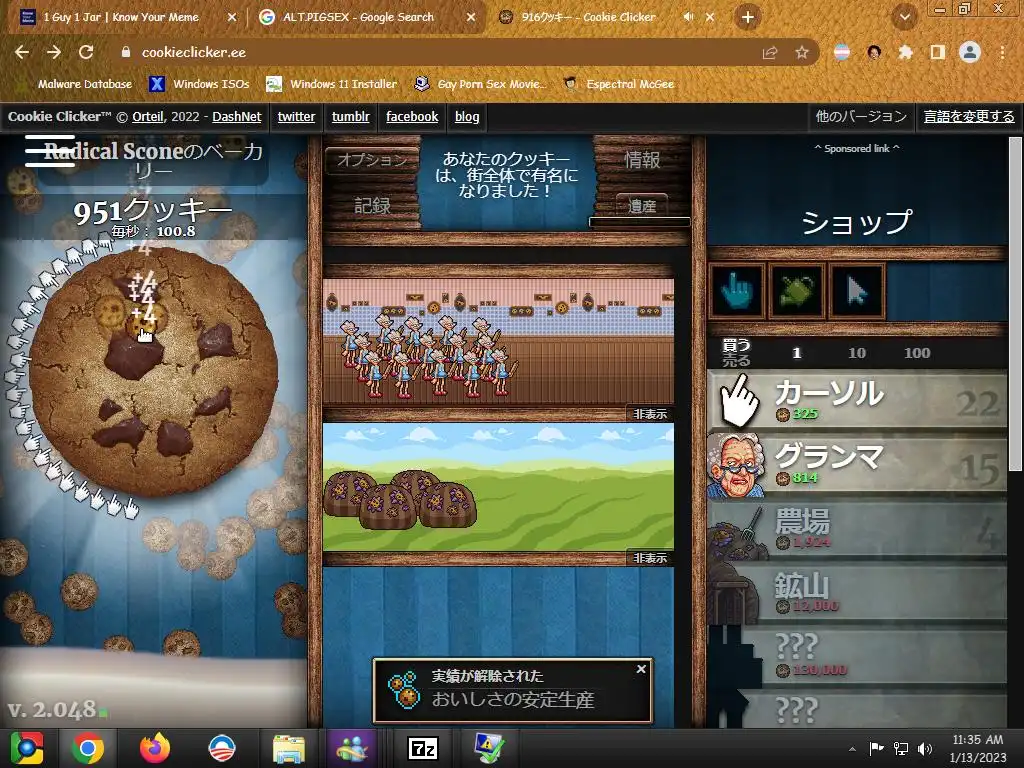The image size is (1024, 768).
Task: Go back in browser history
Action: coord(22,52)
